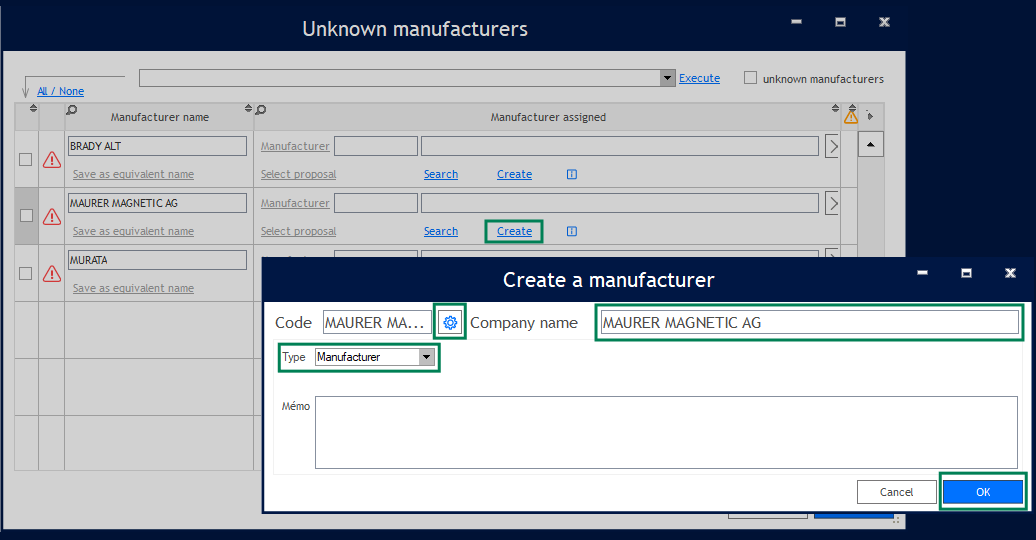Click the magnifier icon in the Manufacturer name header
Viewport: 1036px width, 540px height.
point(71,110)
